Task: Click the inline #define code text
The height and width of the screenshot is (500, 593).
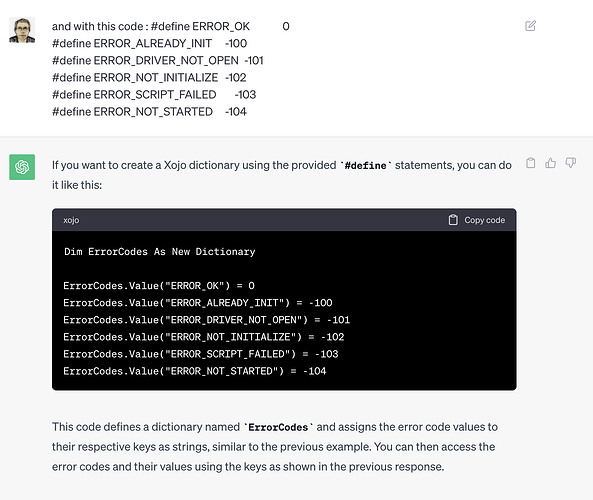Action: click(365, 166)
